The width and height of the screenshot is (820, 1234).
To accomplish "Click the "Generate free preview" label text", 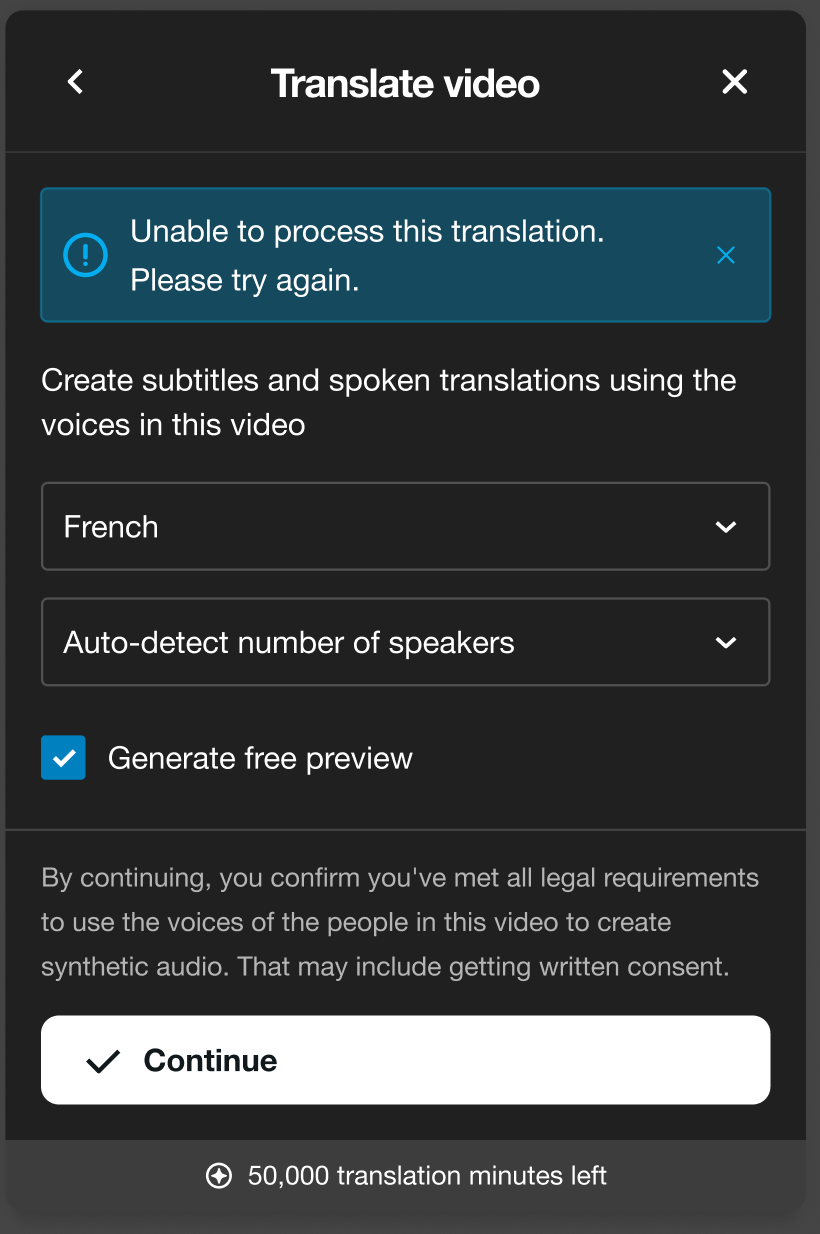I will 260,758.
